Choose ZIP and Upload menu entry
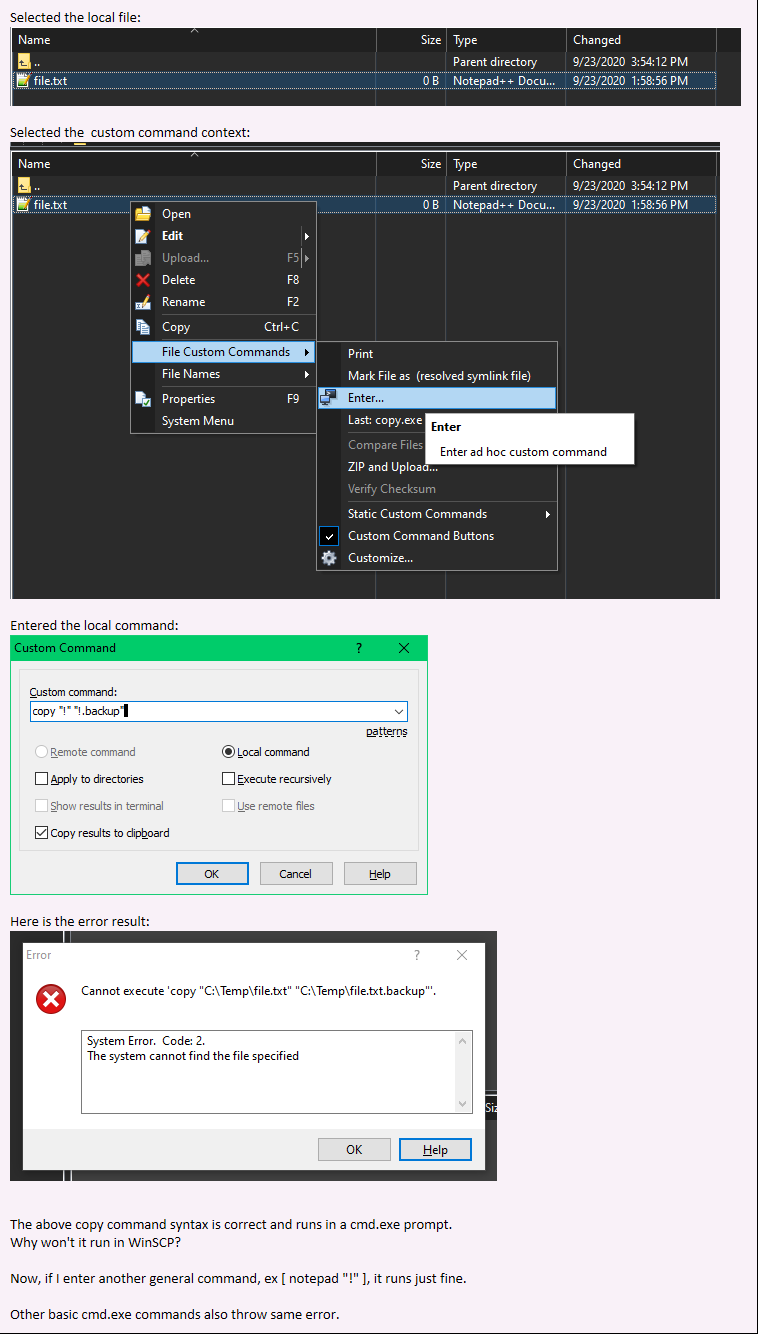This screenshot has height=1334, width=758. pyautogui.click(x=392, y=467)
